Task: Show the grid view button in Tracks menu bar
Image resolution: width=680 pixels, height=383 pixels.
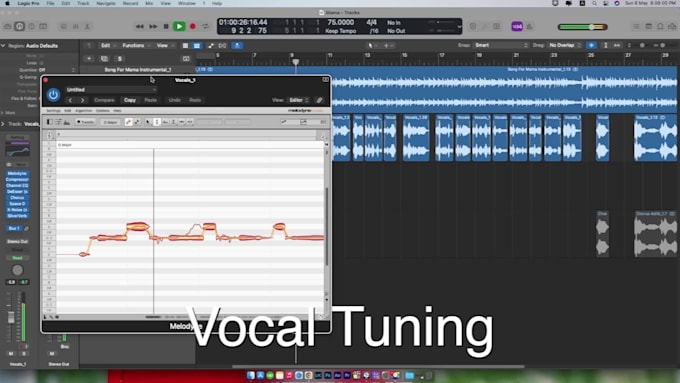Action: (185, 46)
